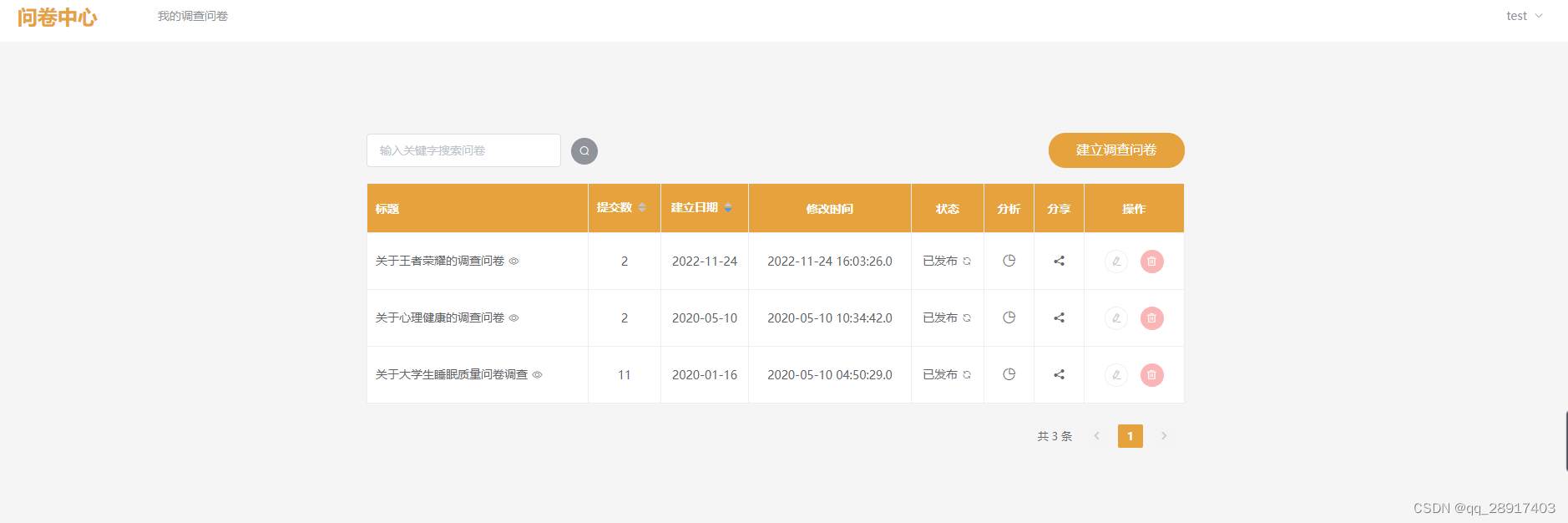Screen dimensions: 1568x523
Task: Delete the 关于心理健康的调查问卷 survey
Action: [x=1151, y=318]
